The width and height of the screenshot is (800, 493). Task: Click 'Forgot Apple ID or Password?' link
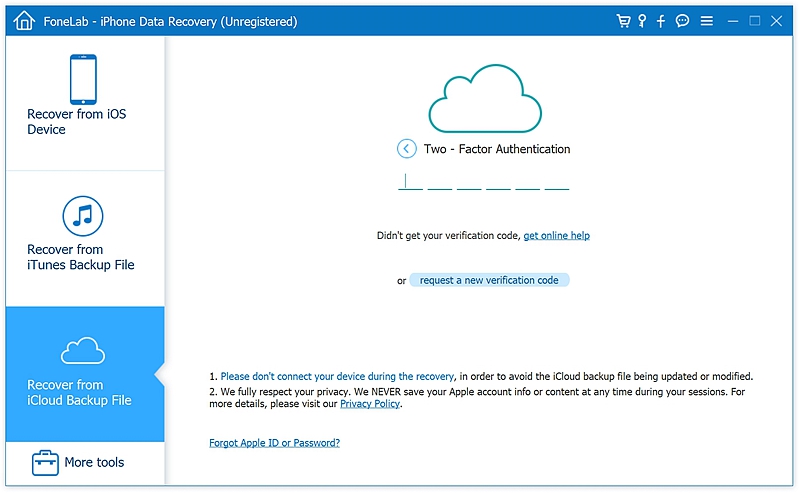tap(274, 442)
